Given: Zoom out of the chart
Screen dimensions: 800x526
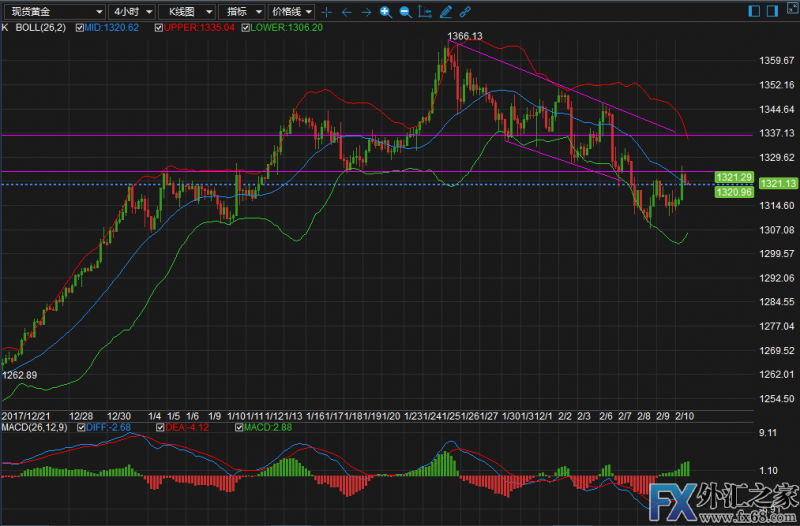Looking at the screenshot, I should coord(405,12).
